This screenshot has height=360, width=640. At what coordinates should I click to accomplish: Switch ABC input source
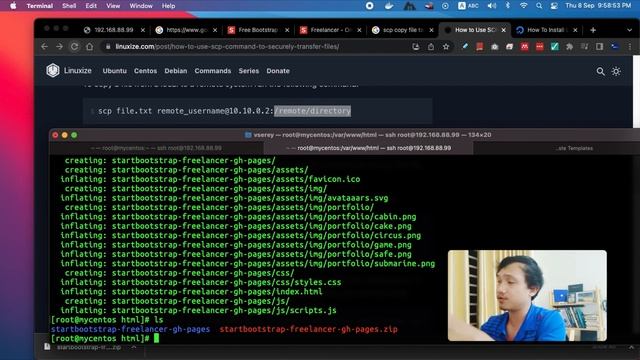coord(468,6)
